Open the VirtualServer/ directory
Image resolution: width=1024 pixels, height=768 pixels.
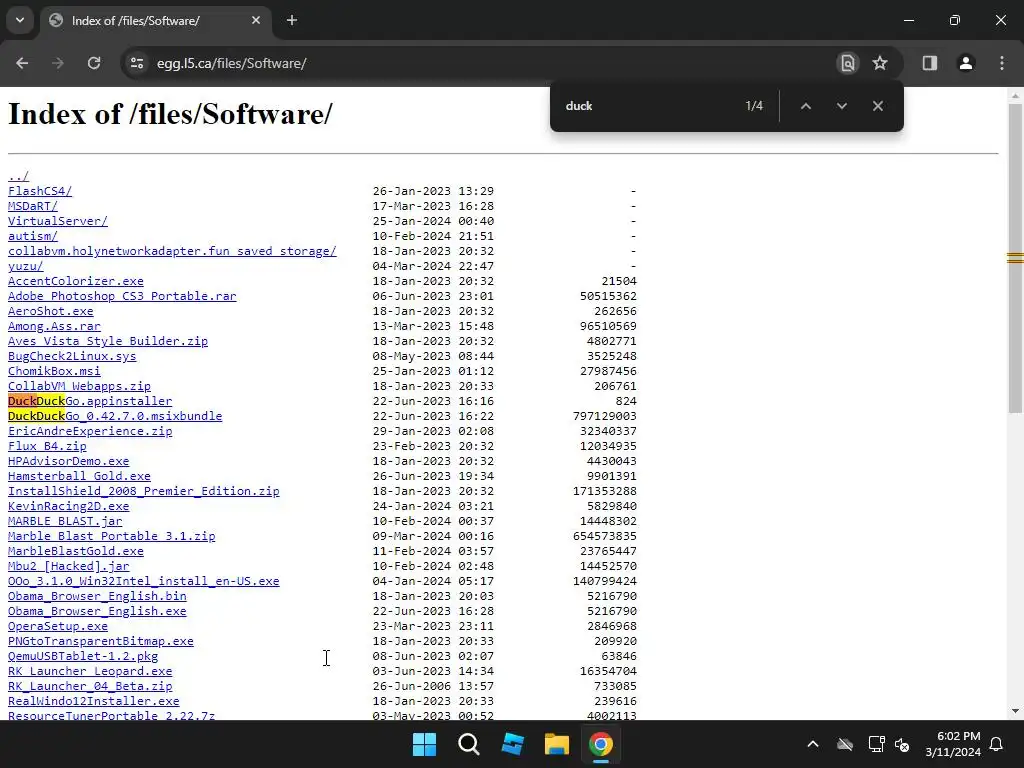coord(57,221)
